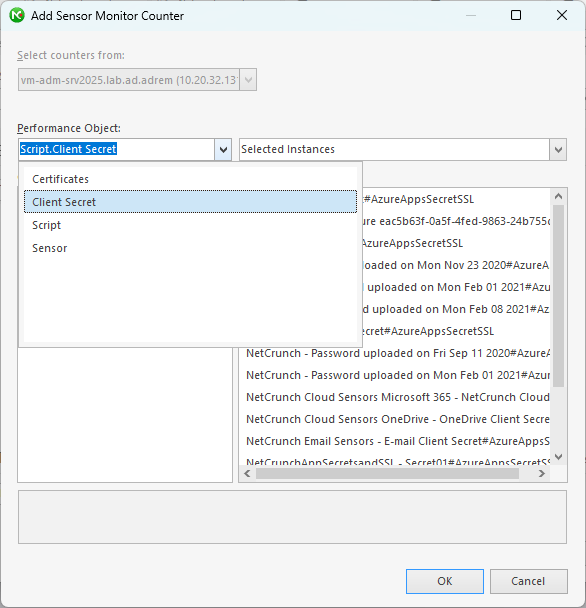Maximize the Add Sensor Monitor Counter window
This screenshot has height=608, width=586.
(x=516, y=15)
